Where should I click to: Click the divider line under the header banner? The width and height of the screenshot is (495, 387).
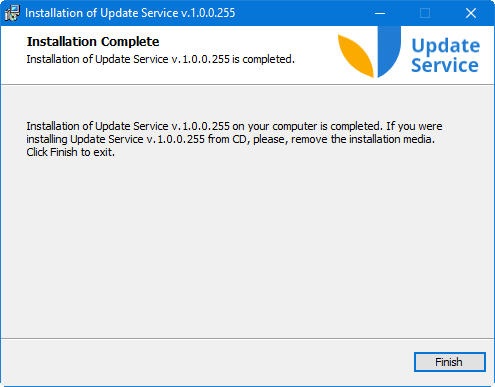coord(247,85)
